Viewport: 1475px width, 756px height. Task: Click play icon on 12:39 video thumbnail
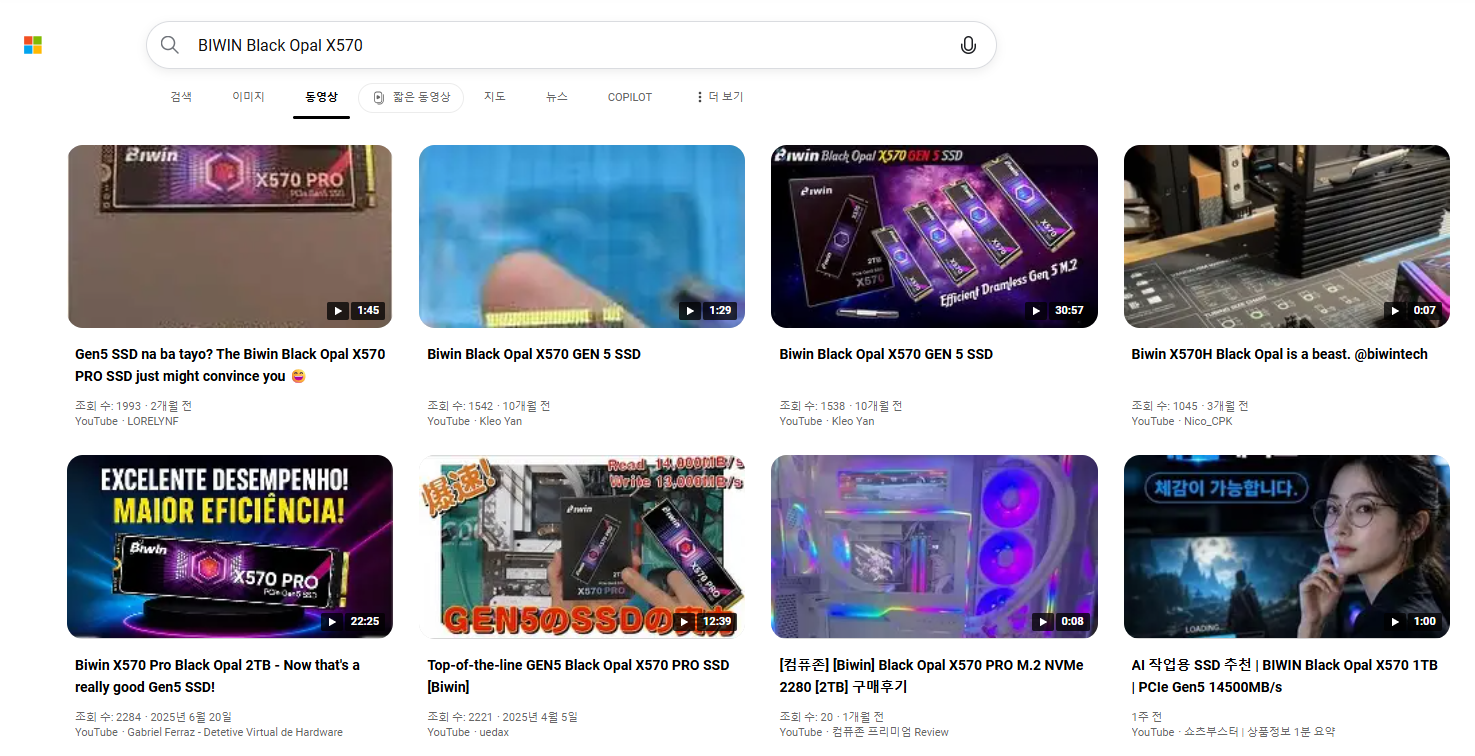[684, 622]
